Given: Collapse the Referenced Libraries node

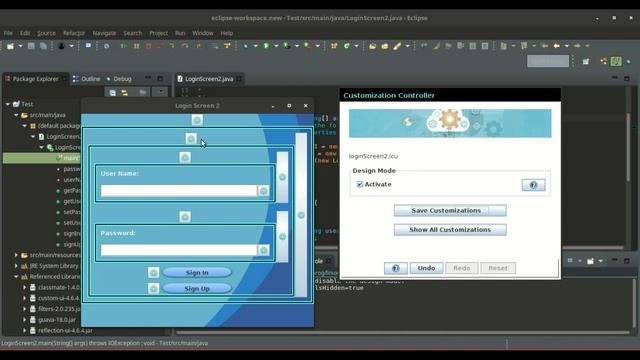Looking at the screenshot, I should [x=16, y=277].
